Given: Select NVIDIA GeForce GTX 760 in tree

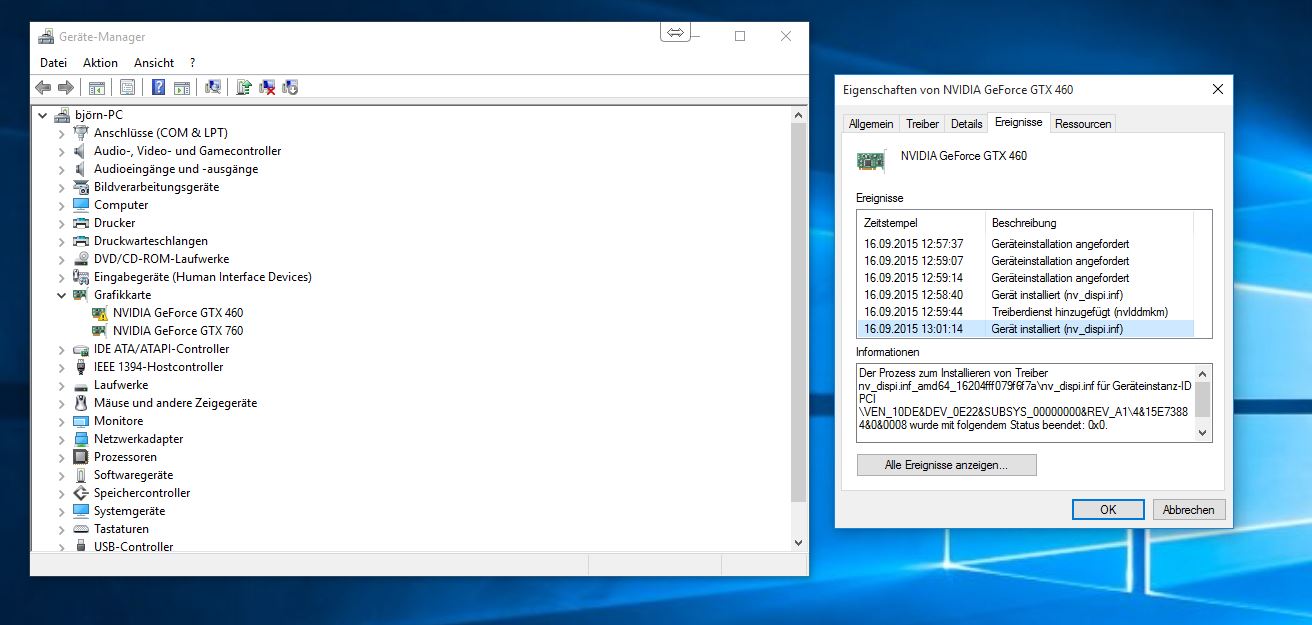Looking at the screenshot, I should point(178,331).
